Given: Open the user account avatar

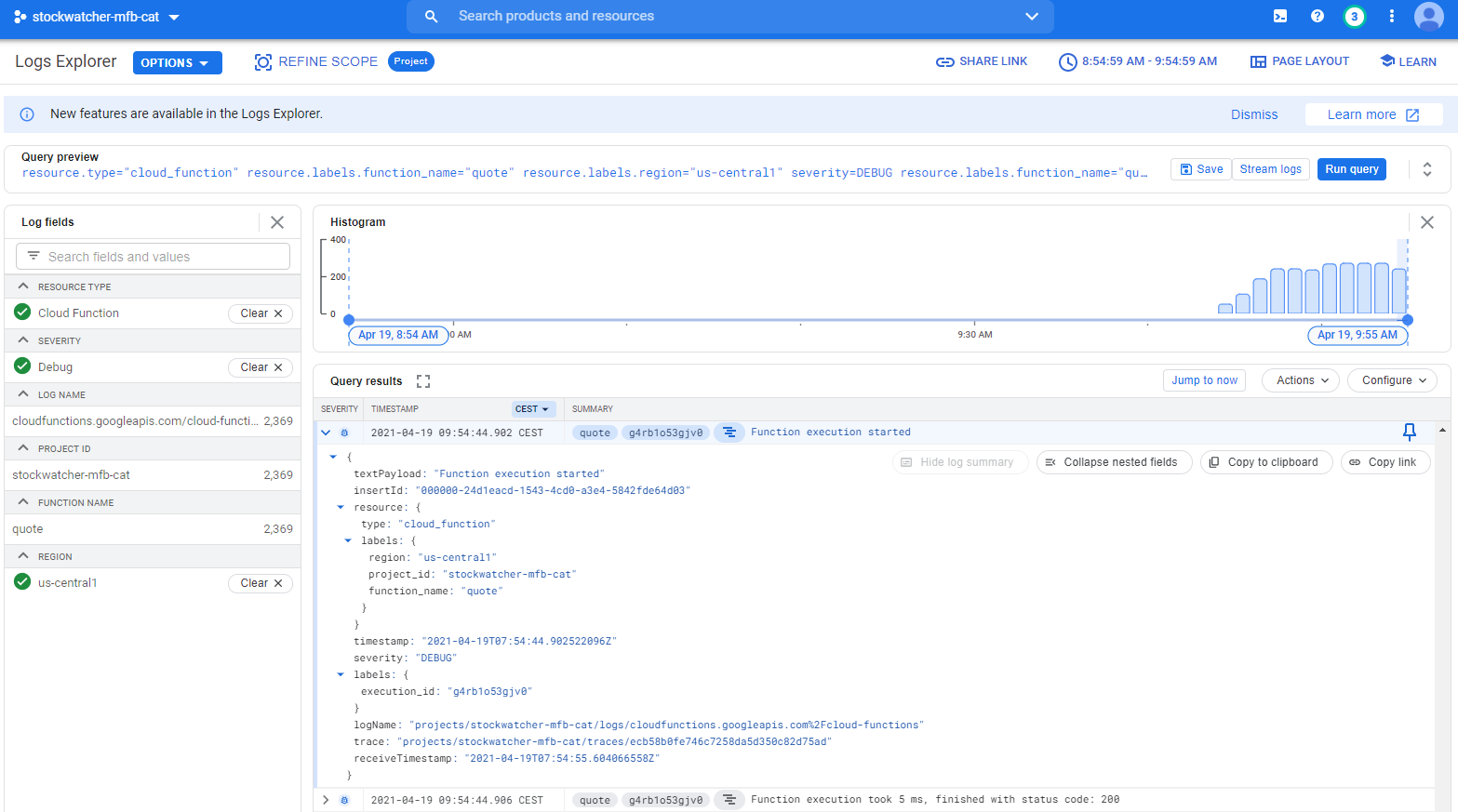Looking at the screenshot, I should point(1428,17).
